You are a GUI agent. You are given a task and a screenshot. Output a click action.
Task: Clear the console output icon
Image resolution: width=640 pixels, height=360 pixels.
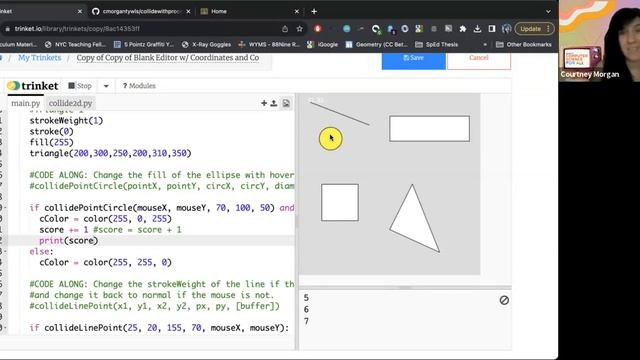(504, 300)
